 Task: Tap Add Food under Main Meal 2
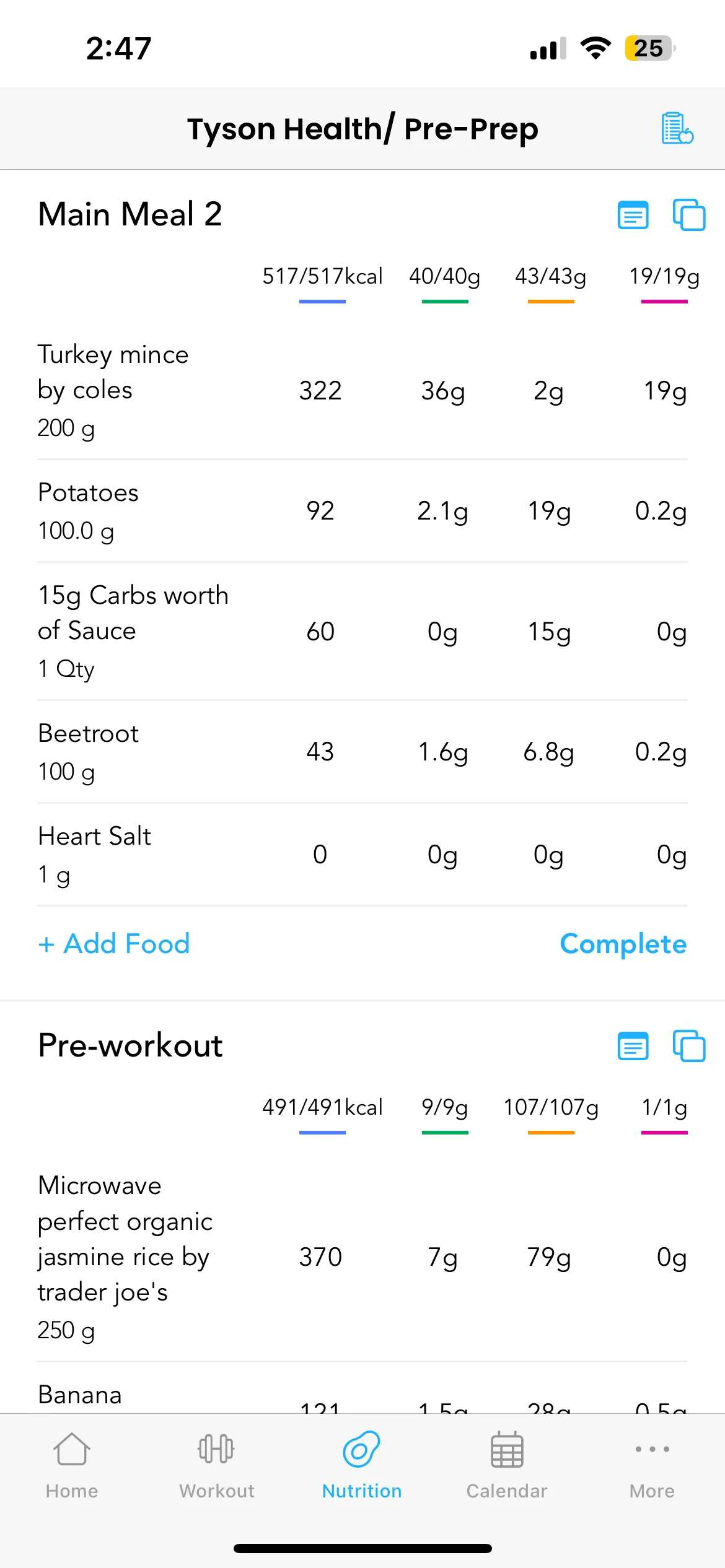(x=115, y=944)
